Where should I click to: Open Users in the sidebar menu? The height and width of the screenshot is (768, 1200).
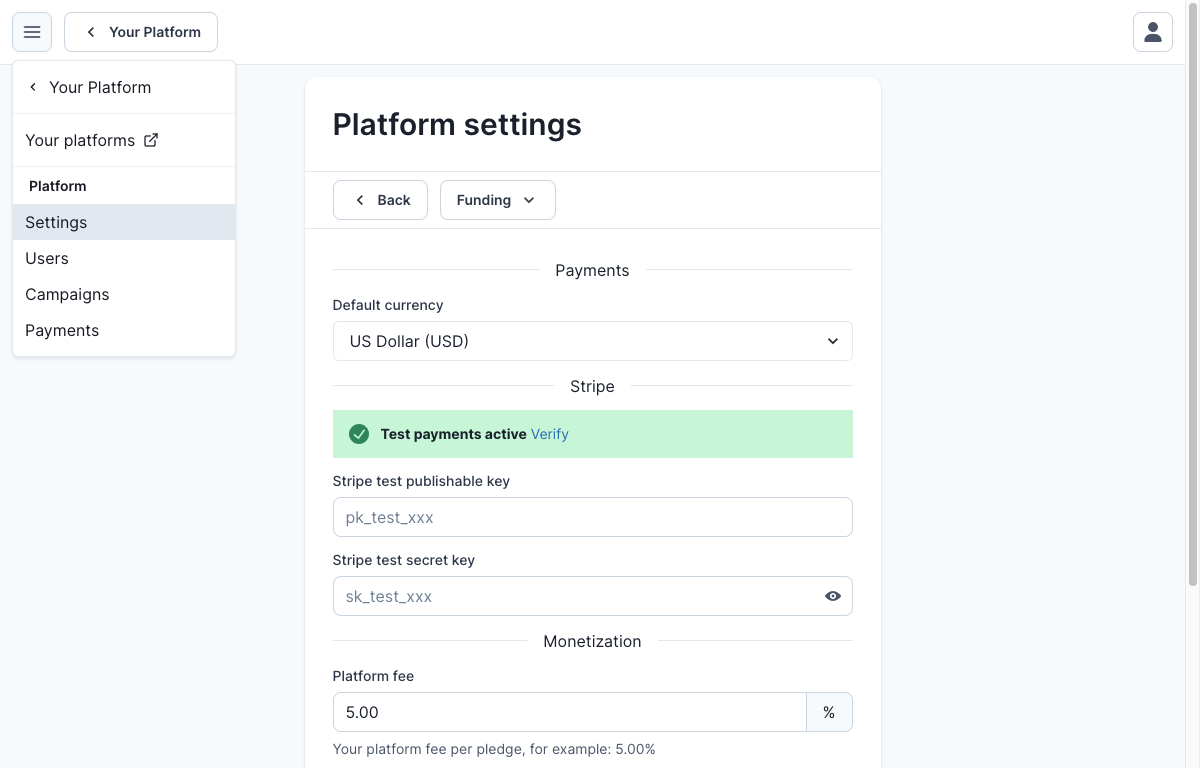pyautogui.click(x=124, y=258)
